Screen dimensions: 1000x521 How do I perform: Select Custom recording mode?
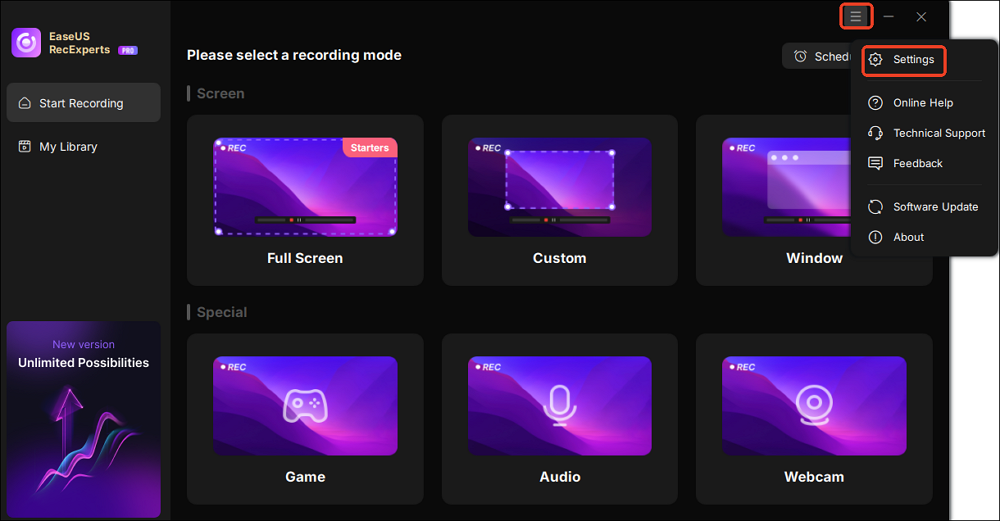559,200
